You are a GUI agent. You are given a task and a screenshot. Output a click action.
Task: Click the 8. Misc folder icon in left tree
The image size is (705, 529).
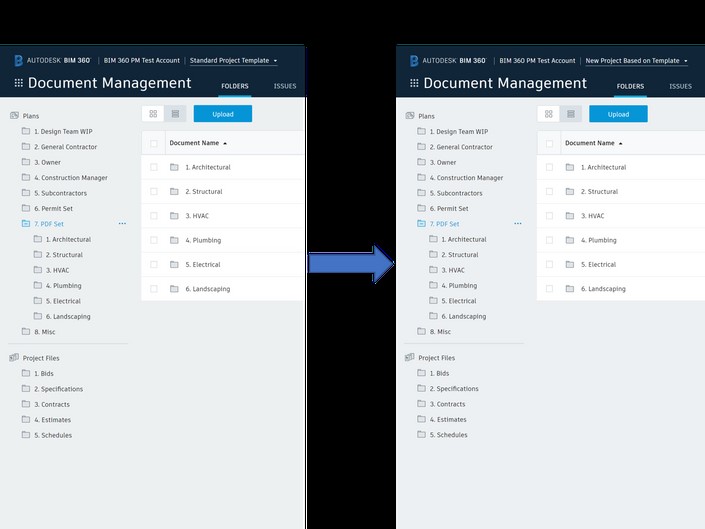pyautogui.click(x=26, y=331)
